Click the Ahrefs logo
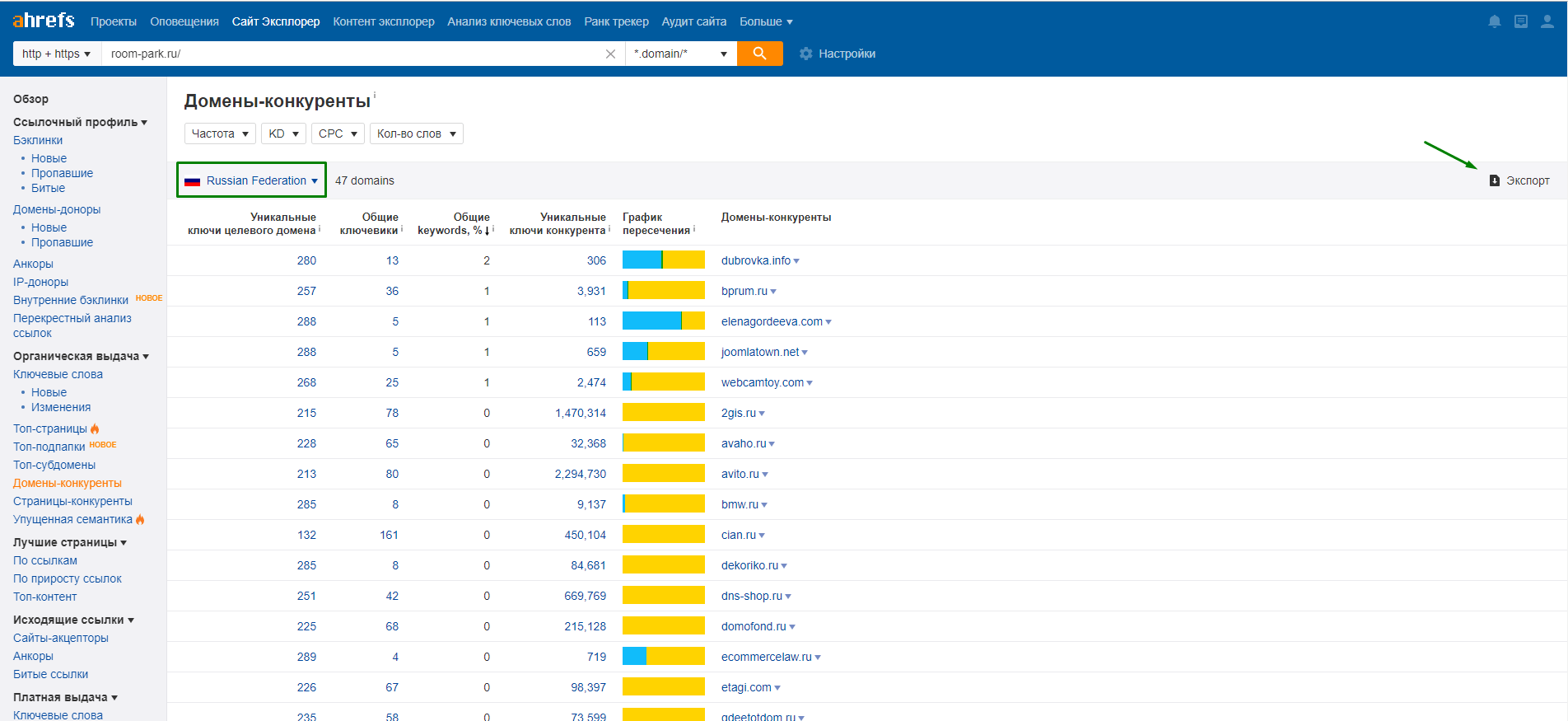This screenshot has height=721, width=1568. (x=44, y=21)
